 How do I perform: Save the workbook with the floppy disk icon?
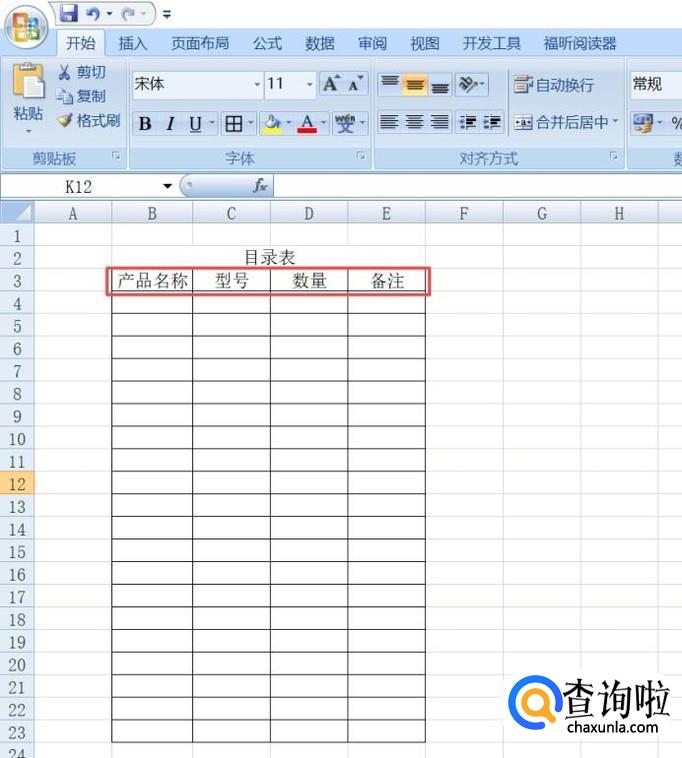click(x=69, y=13)
